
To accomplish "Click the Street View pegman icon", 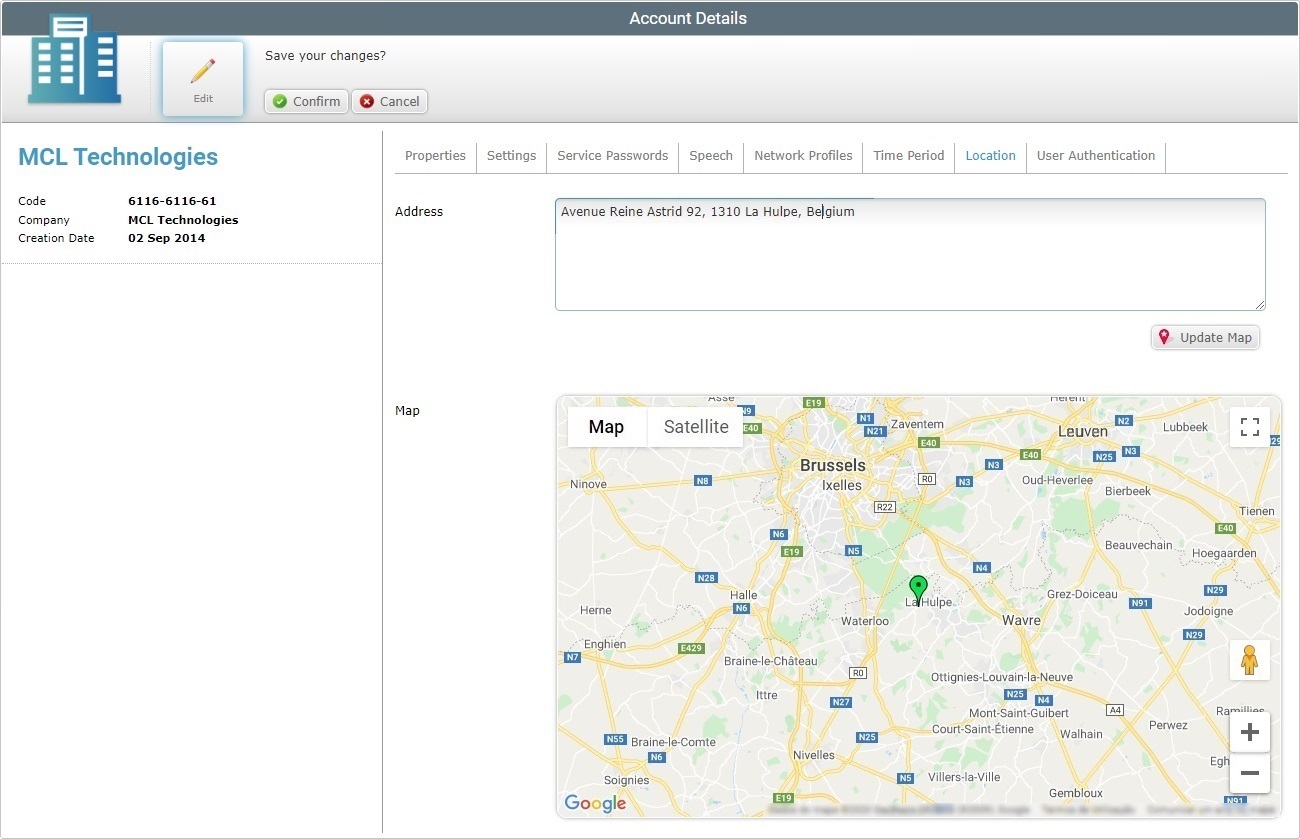I will tap(1249, 660).
